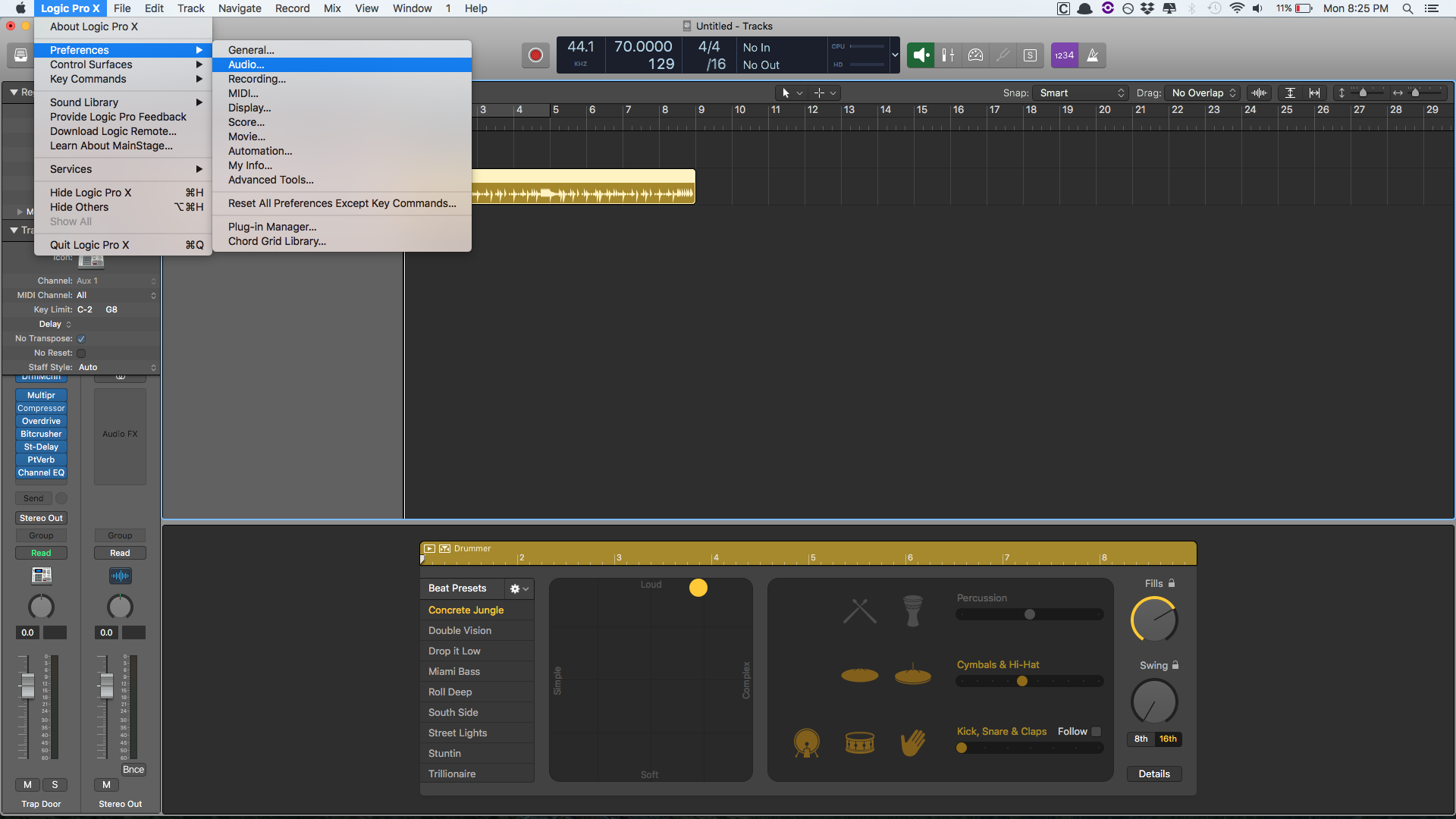Viewport: 1456px width, 819px height.
Task: Toggle the Solo S button in the control bar
Action: [1030, 55]
